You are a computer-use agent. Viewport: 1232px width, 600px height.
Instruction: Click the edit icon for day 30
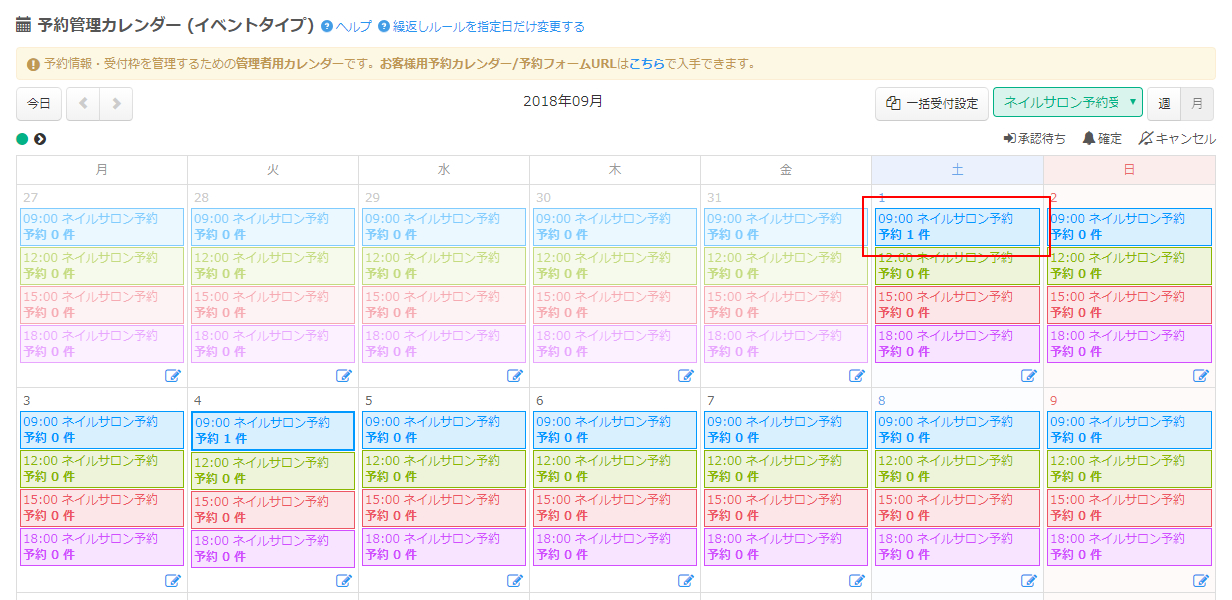686,376
